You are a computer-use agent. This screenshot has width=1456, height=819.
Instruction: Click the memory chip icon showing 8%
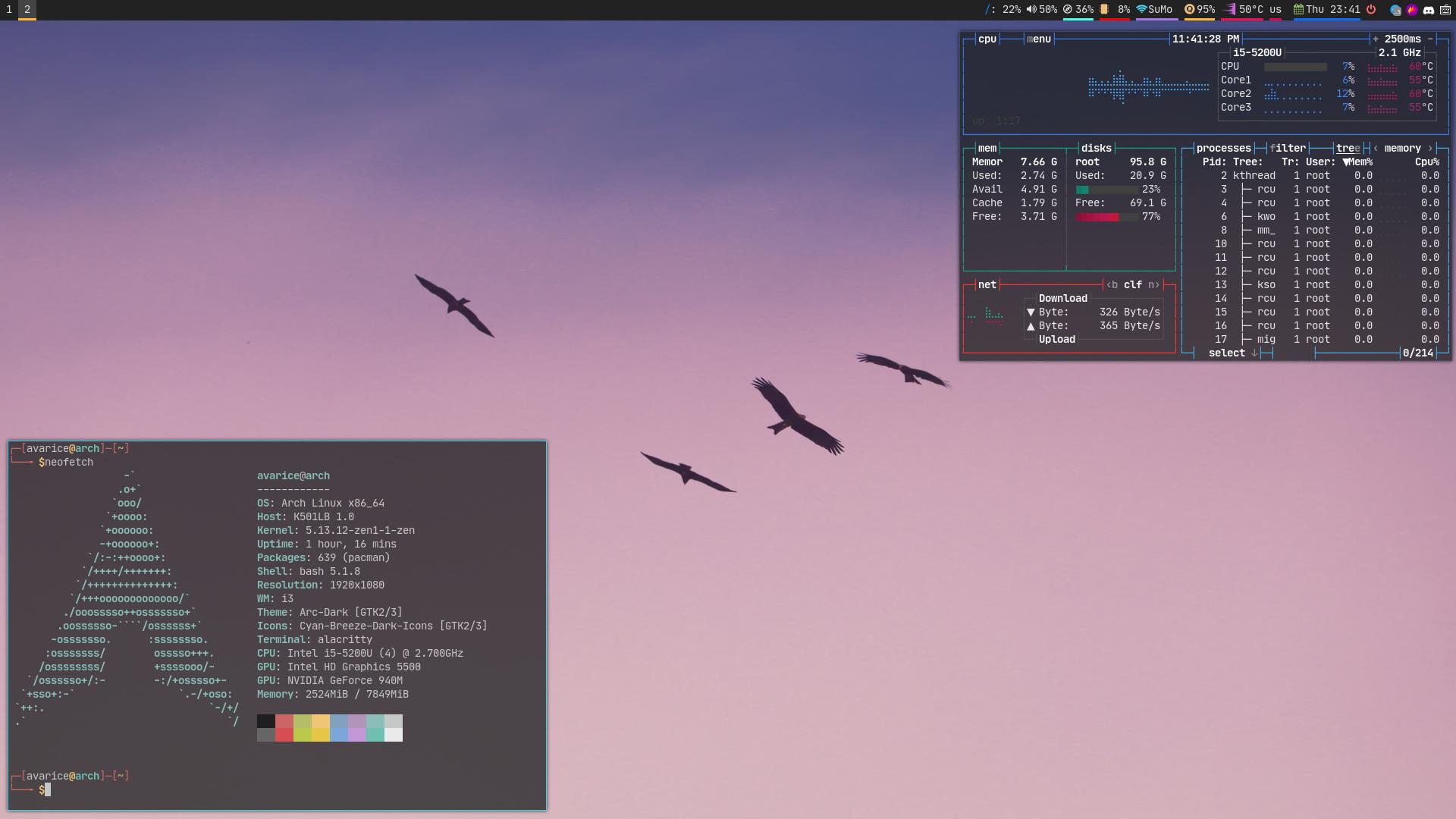tap(1105, 10)
